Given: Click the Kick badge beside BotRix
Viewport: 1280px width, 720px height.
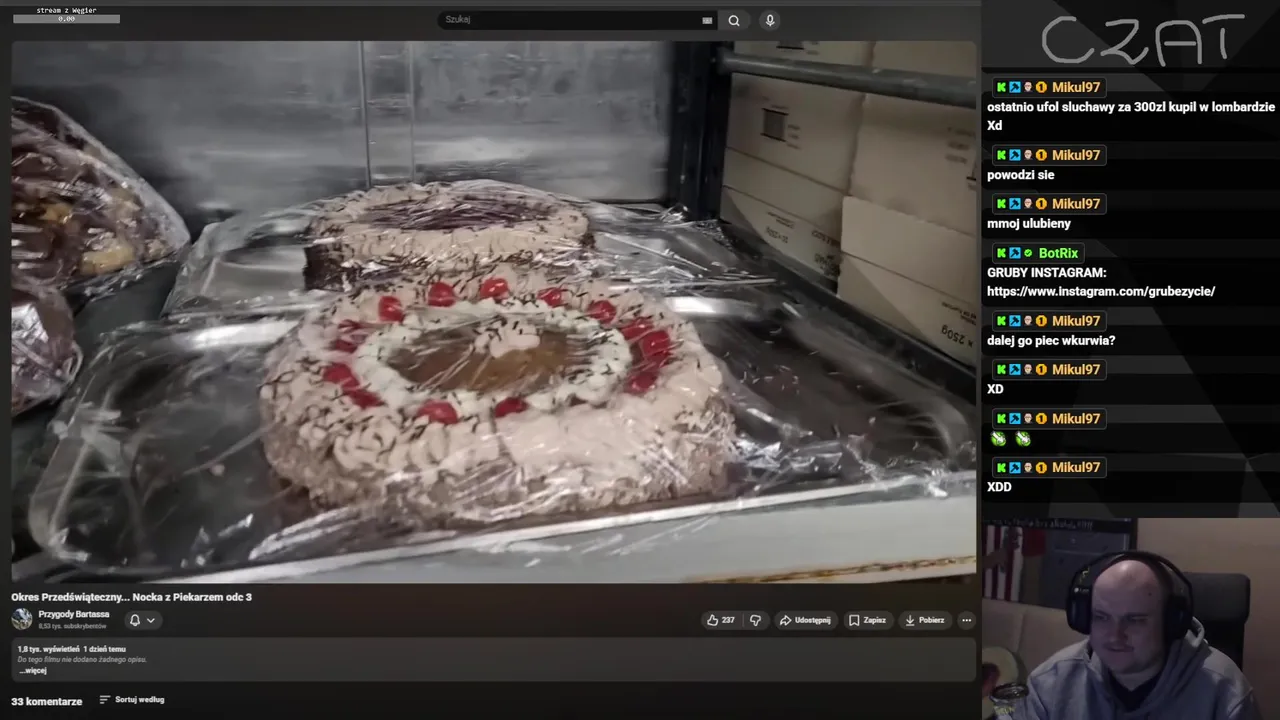Looking at the screenshot, I should pyautogui.click(x=1001, y=253).
